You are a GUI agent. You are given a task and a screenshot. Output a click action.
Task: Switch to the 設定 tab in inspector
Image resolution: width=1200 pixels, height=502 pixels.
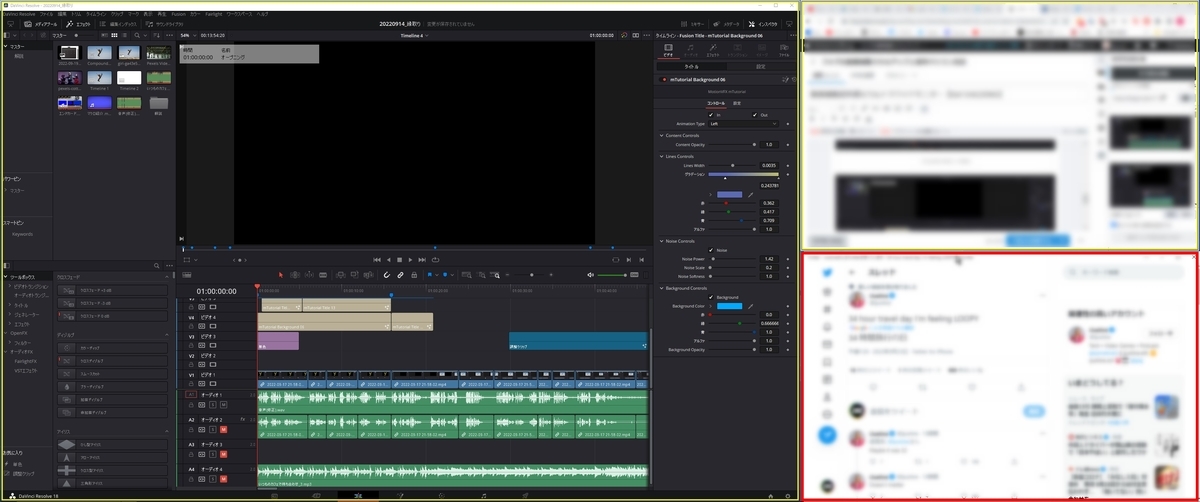(761, 66)
